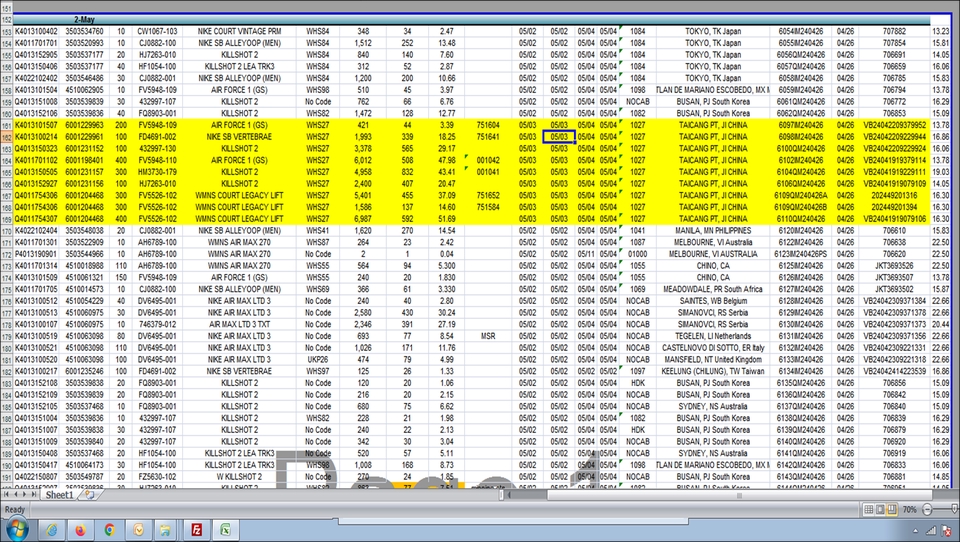This screenshot has width=960, height=542.
Task: Select cell NIKE COURT VINTAGE PRM
Action: (239, 31)
